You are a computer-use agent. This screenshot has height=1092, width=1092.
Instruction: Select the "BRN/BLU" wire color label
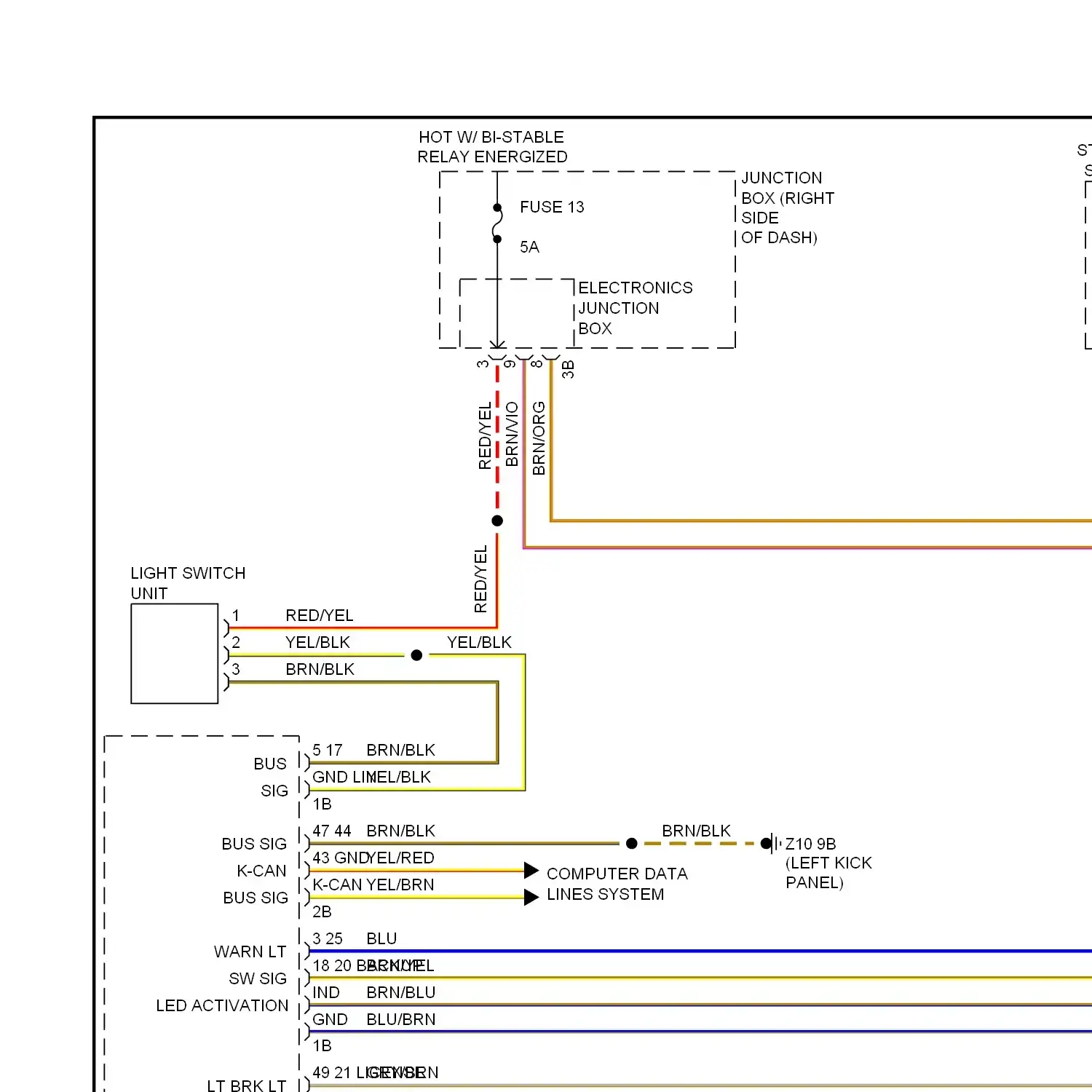401,993
